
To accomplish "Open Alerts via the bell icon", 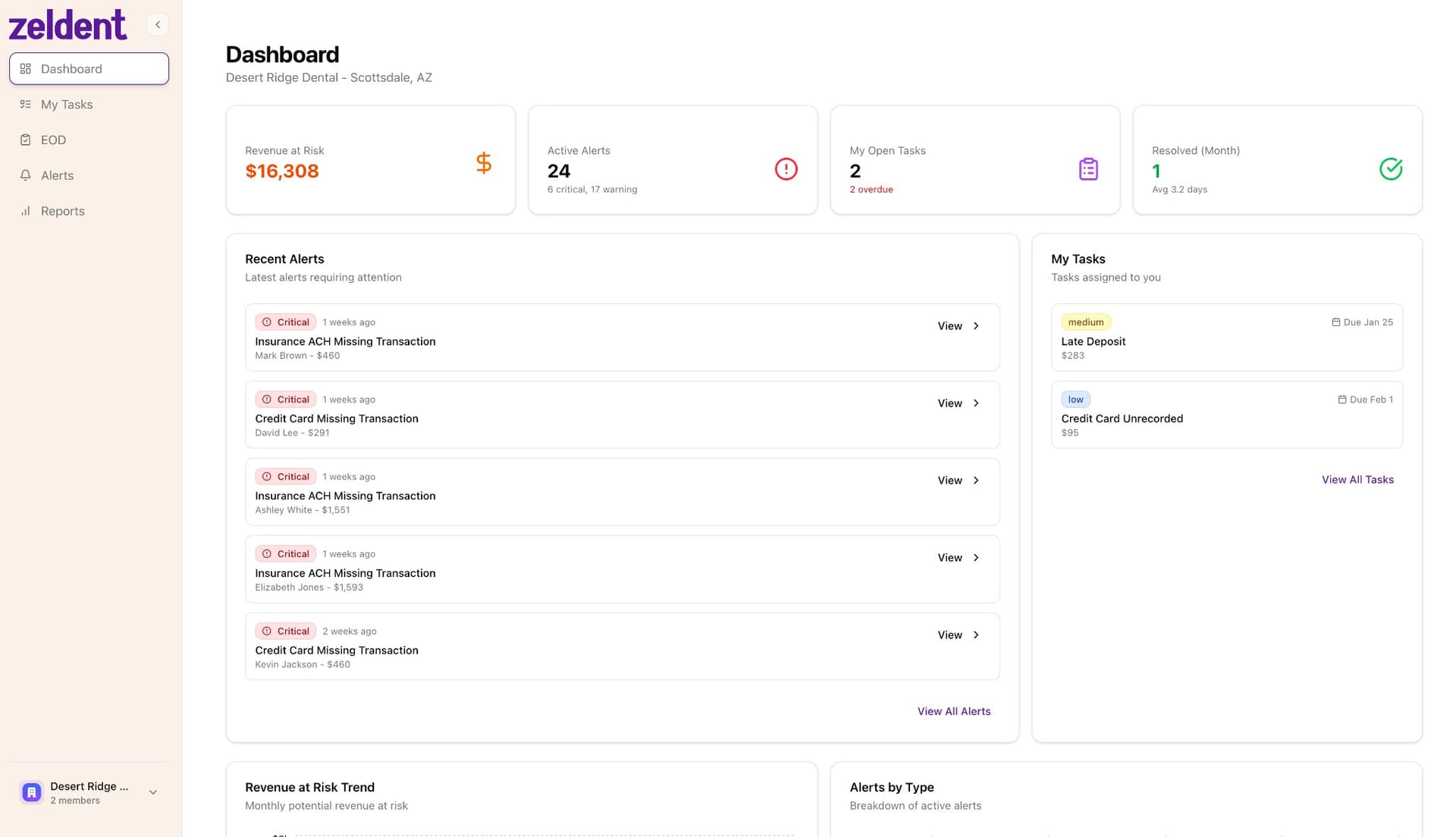I will [25, 175].
